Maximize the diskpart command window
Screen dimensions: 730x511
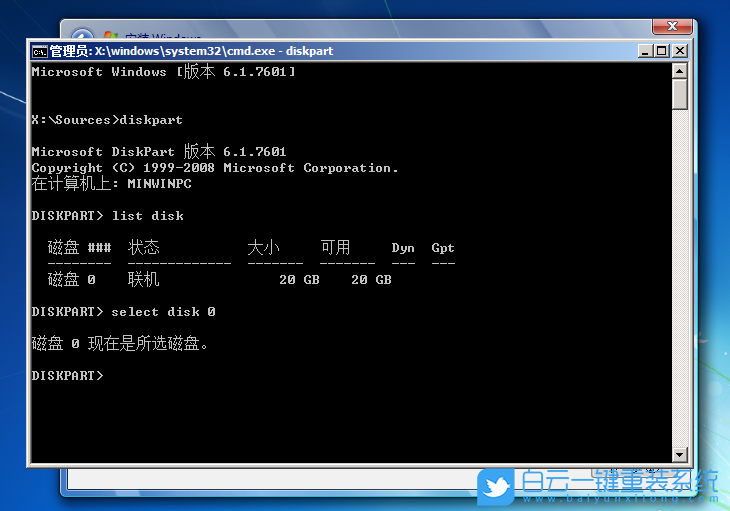[x=661, y=51]
